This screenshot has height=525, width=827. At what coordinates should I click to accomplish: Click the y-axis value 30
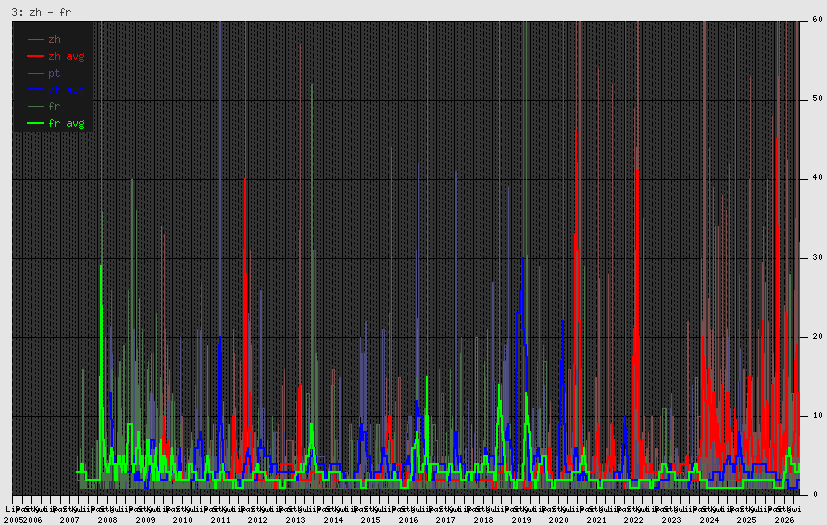pos(817,257)
